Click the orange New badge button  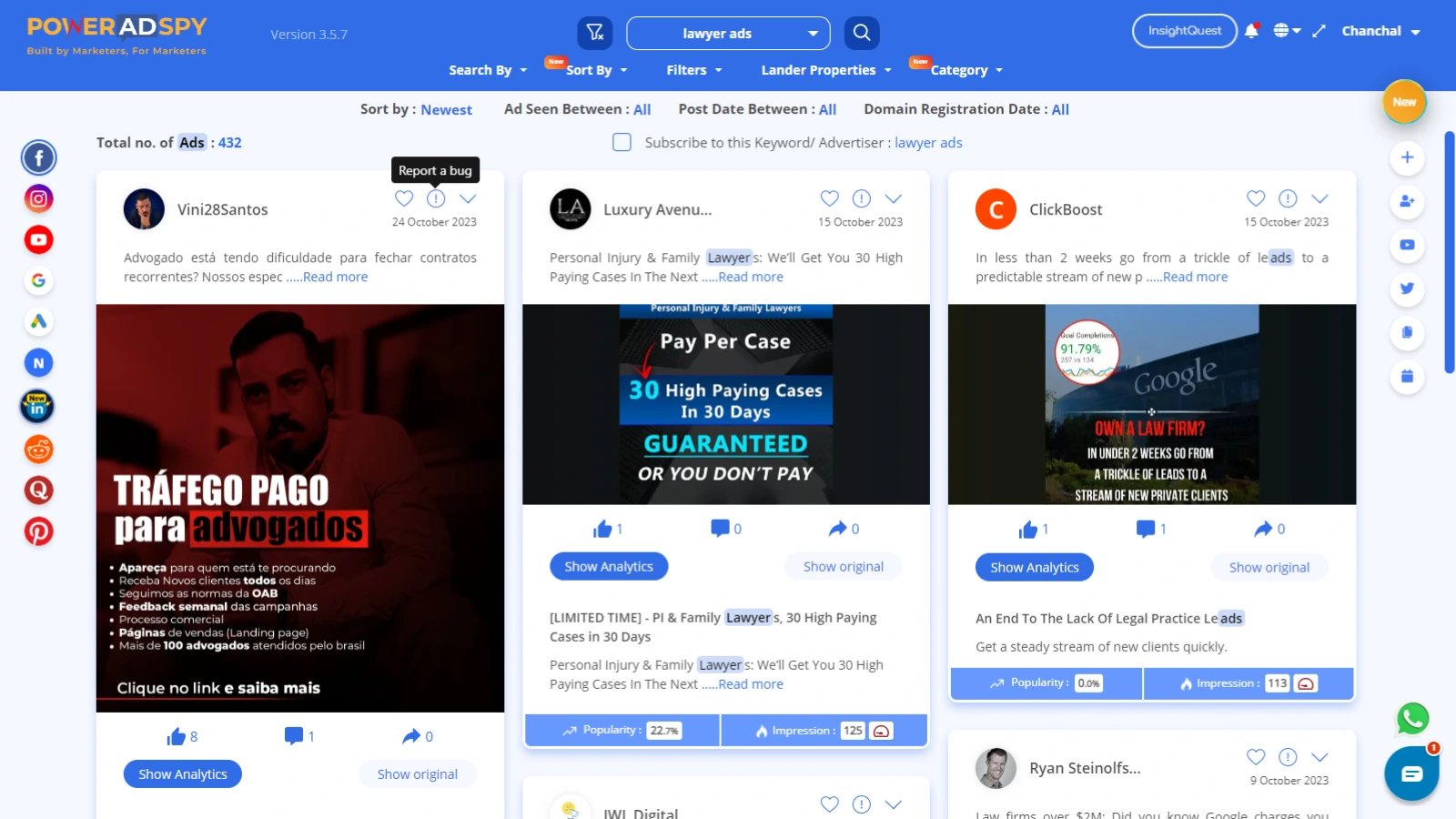[x=1404, y=102]
